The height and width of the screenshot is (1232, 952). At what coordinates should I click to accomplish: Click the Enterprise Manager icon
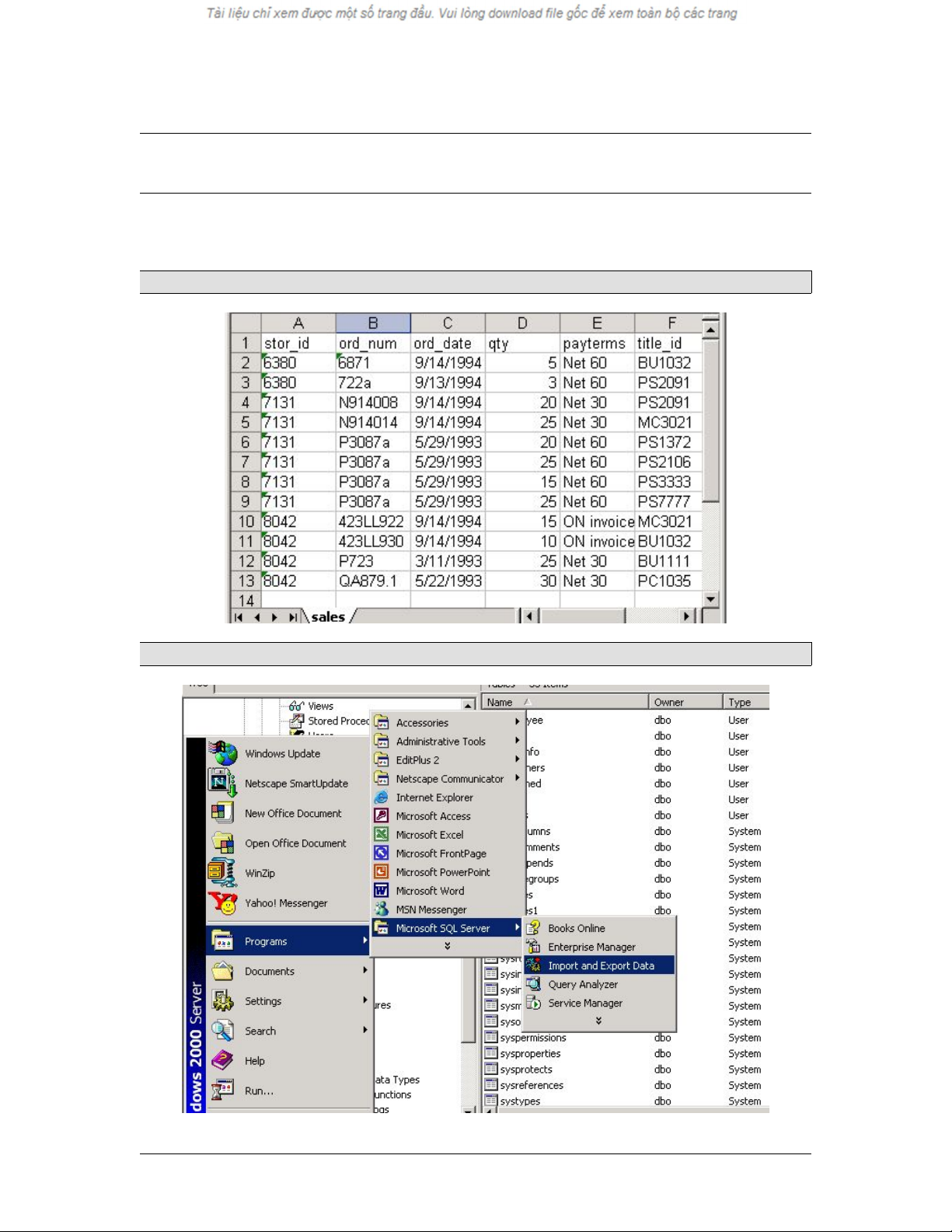534,947
